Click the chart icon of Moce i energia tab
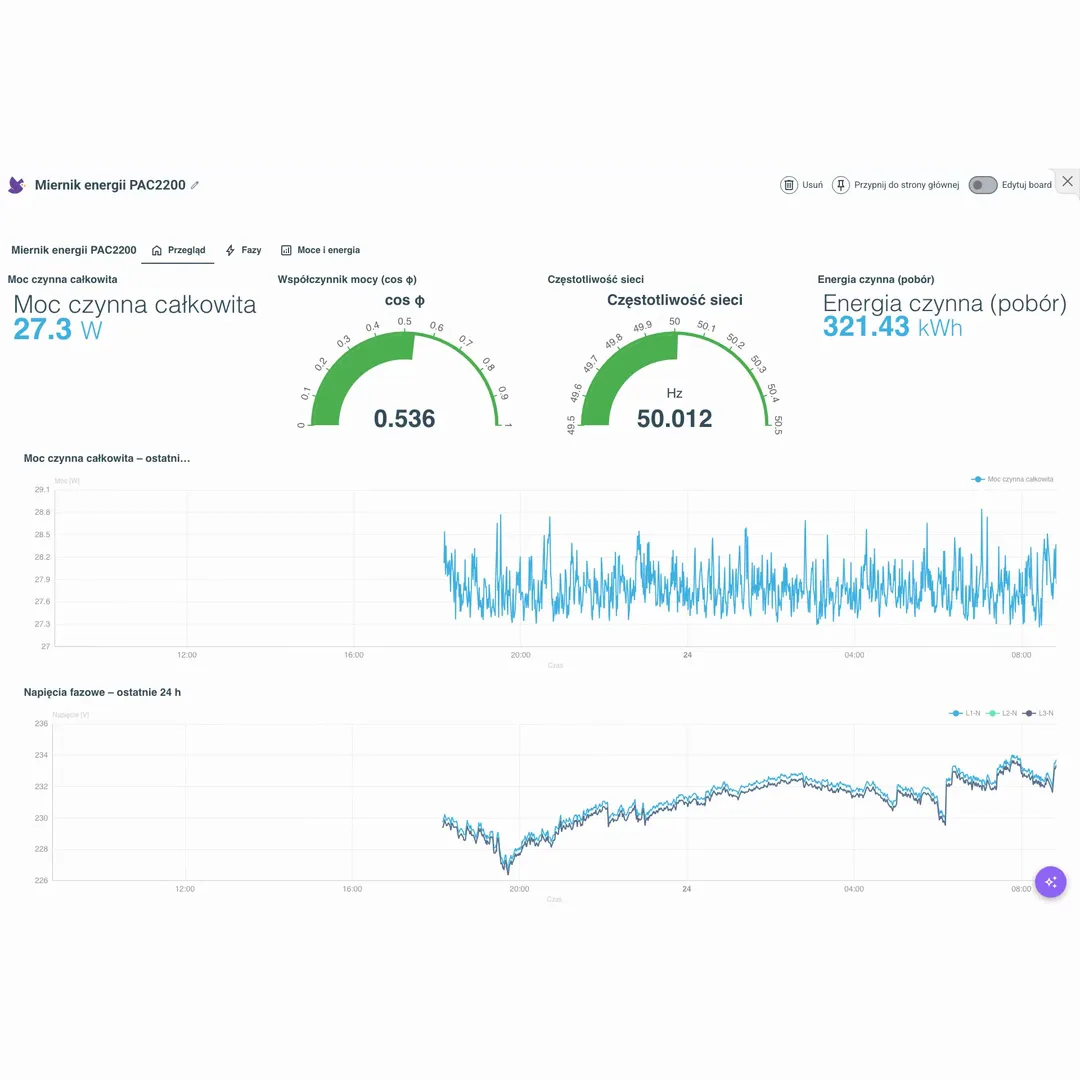Image resolution: width=1080 pixels, height=1080 pixels. [286, 250]
